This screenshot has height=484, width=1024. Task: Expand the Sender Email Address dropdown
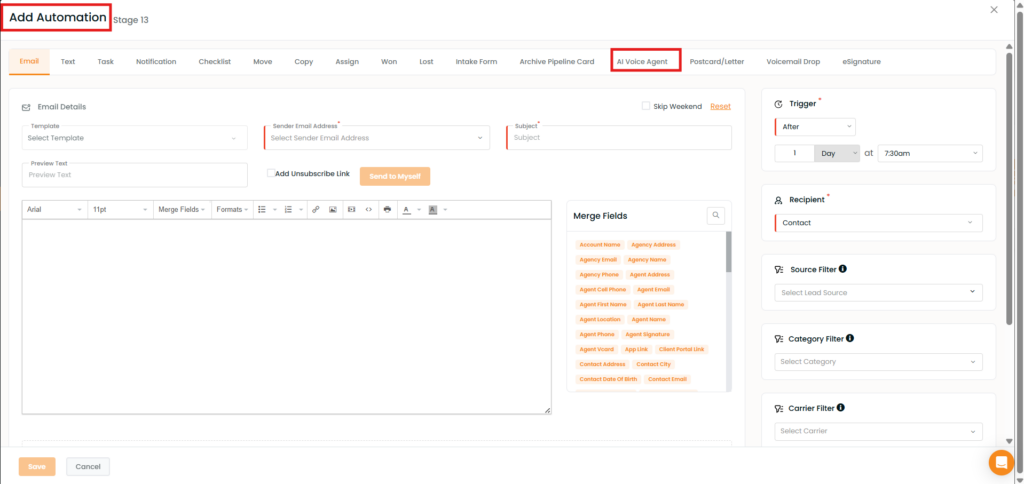point(378,138)
